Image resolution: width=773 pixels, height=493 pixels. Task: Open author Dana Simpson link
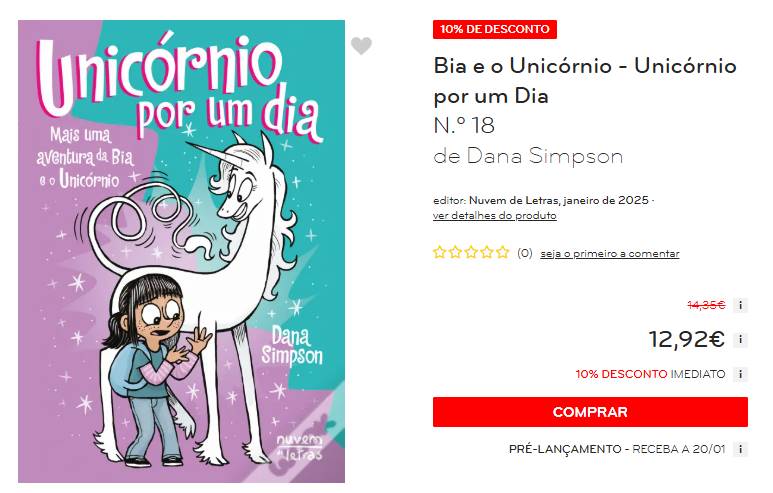click(x=545, y=156)
